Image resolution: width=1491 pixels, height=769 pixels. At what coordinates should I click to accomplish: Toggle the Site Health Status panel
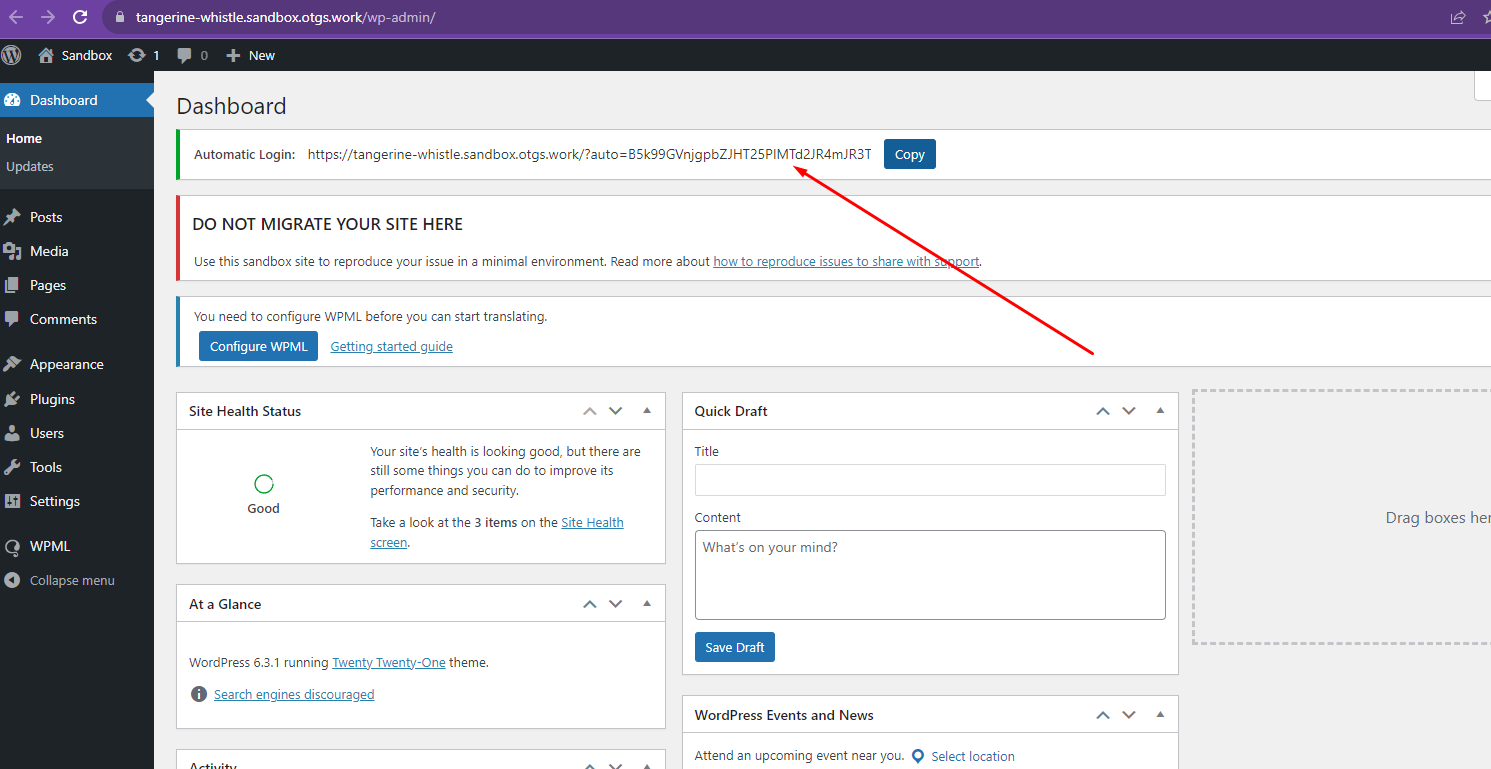(647, 410)
